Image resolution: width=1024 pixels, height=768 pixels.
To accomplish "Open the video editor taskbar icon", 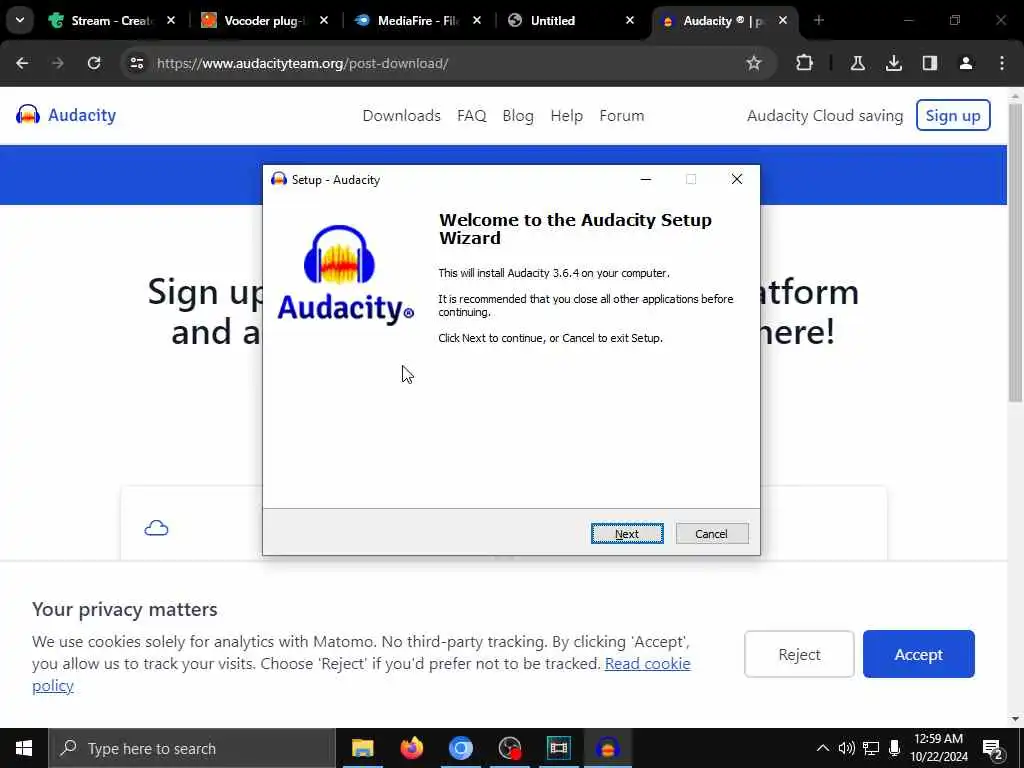I will 558,748.
